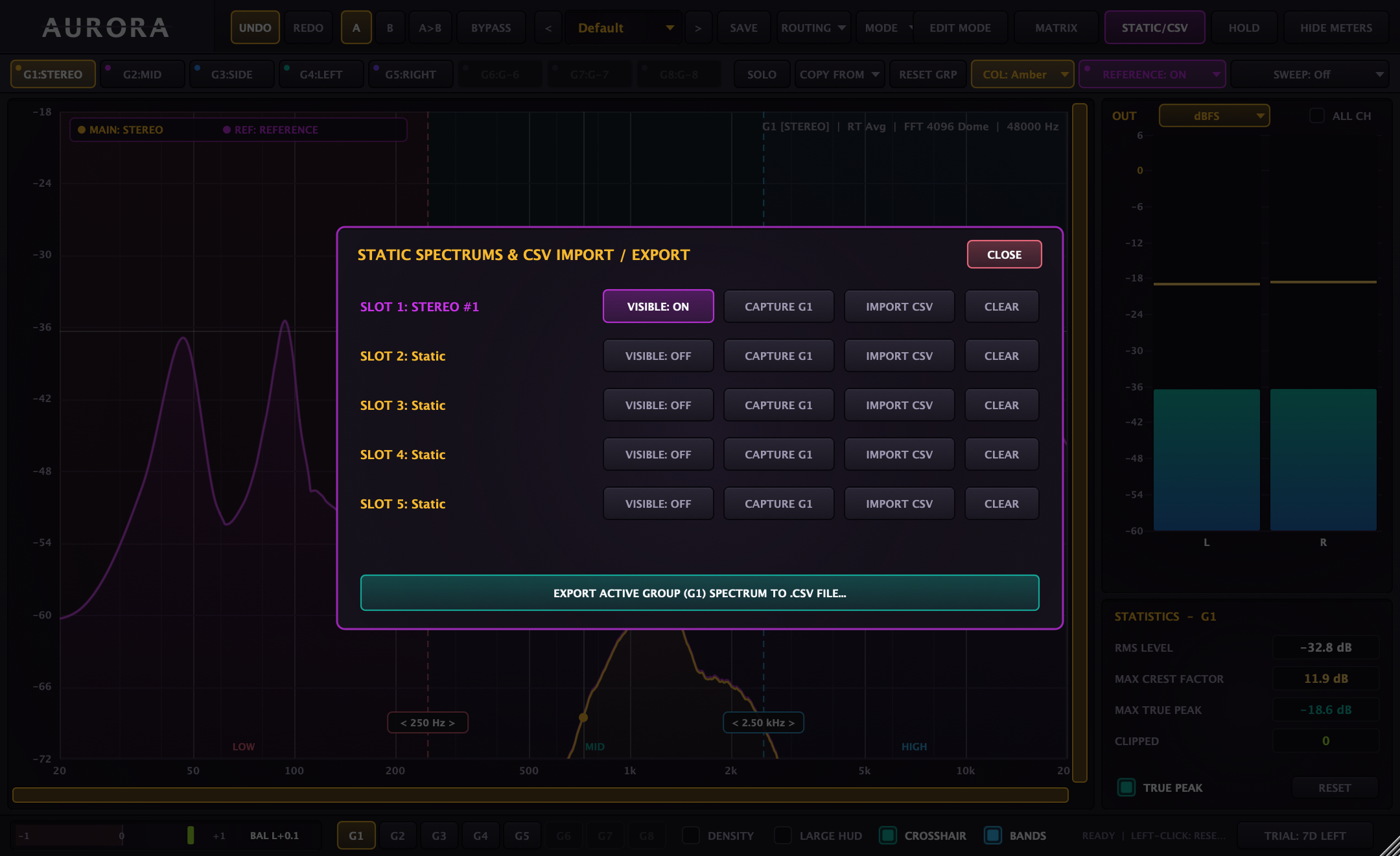Open the REFERENCE: ON dropdown
Screen dimensions: 1400x856
click(x=1152, y=75)
